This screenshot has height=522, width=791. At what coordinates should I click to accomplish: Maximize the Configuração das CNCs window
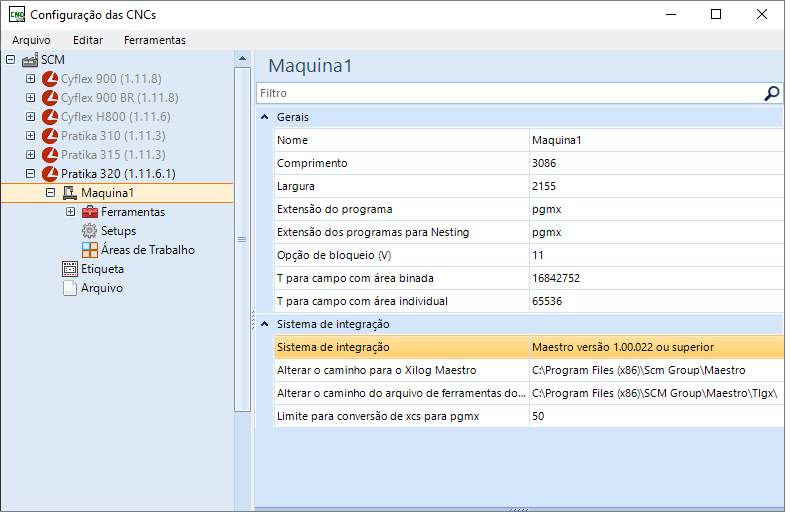pyautogui.click(x=716, y=15)
